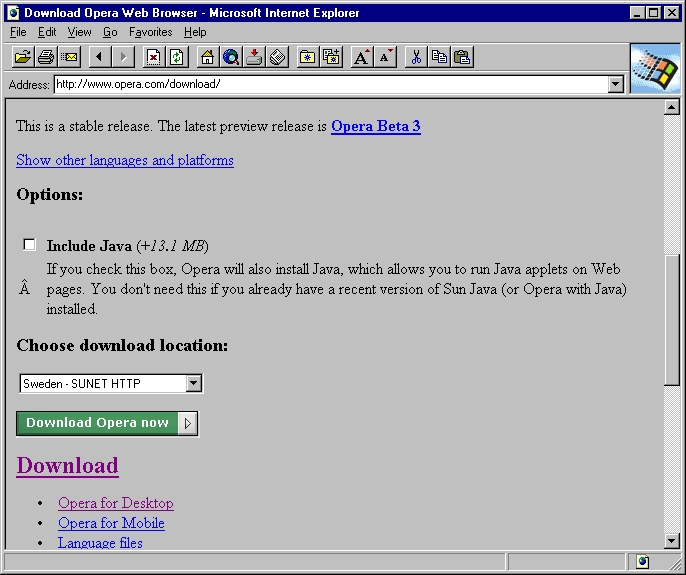The image size is (686, 575).
Task: Click the Paste clipboard icon
Action: click(462, 57)
